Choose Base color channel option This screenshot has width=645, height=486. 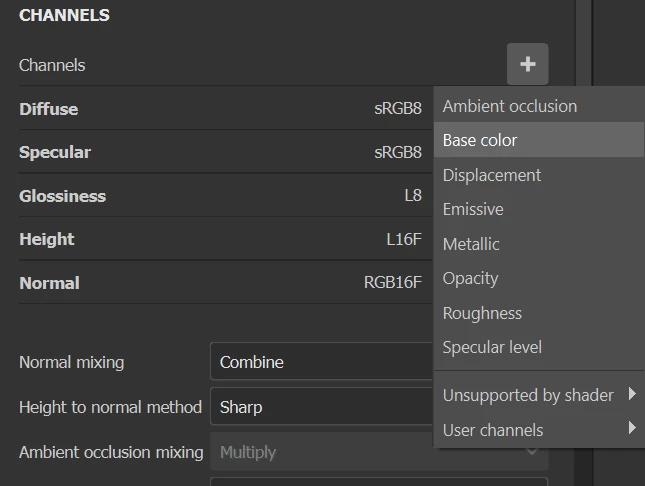[x=480, y=140]
